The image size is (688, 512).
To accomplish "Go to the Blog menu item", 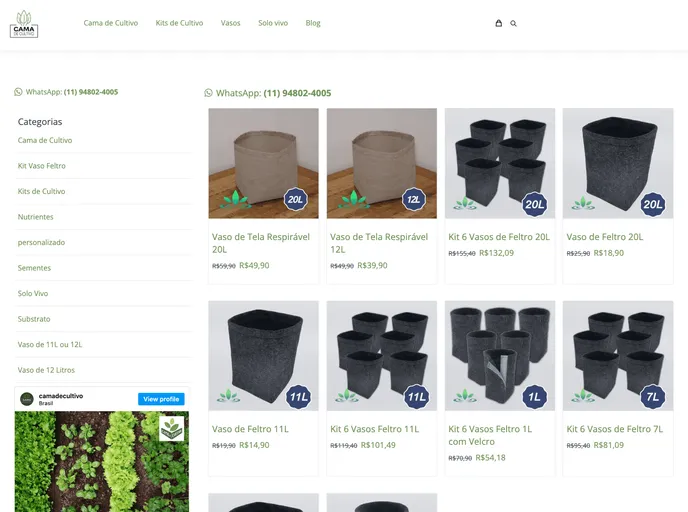I will pyautogui.click(x=313, y=23).
